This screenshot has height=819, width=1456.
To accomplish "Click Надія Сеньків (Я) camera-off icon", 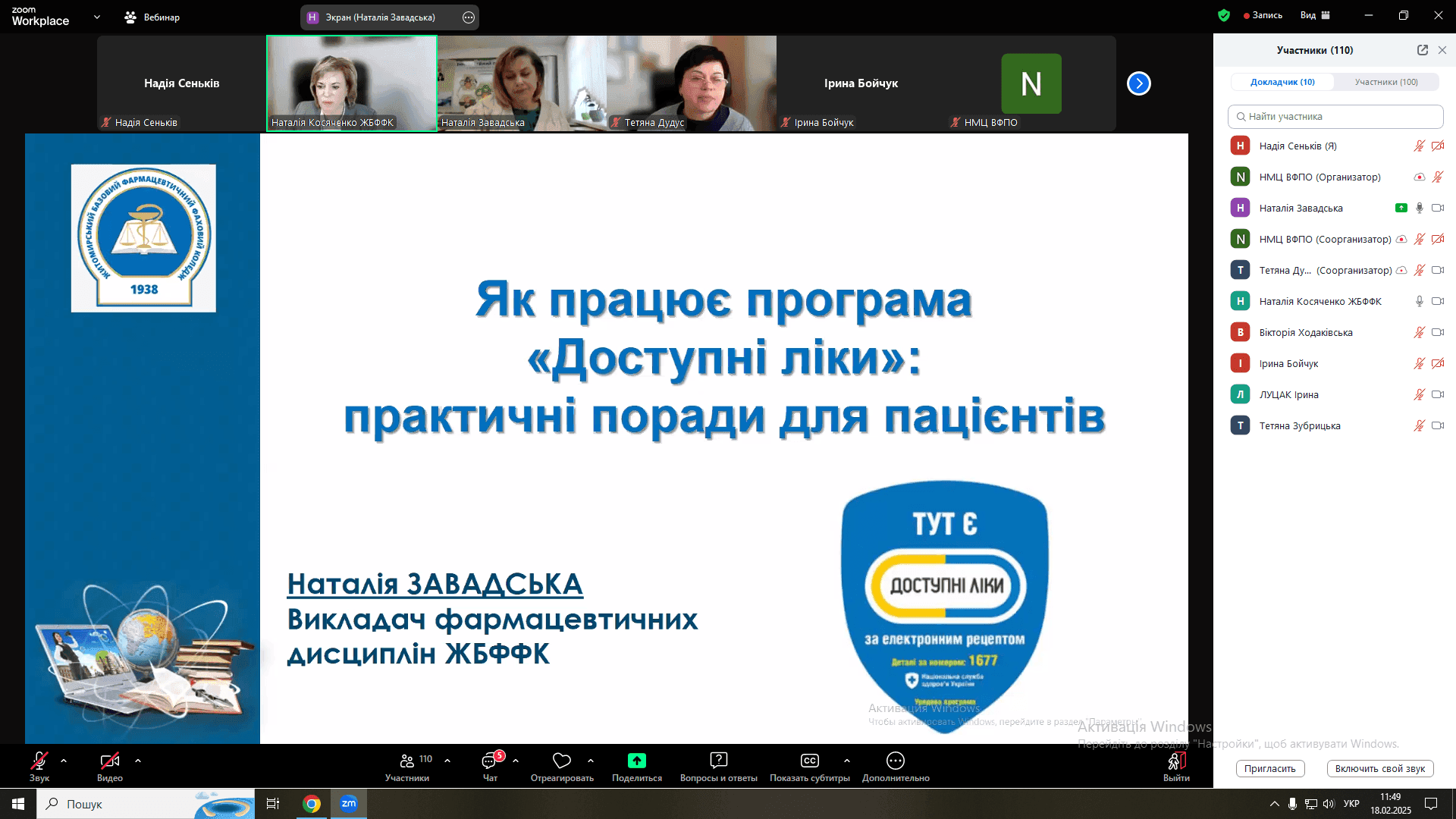I will (x=1438, y=146).
